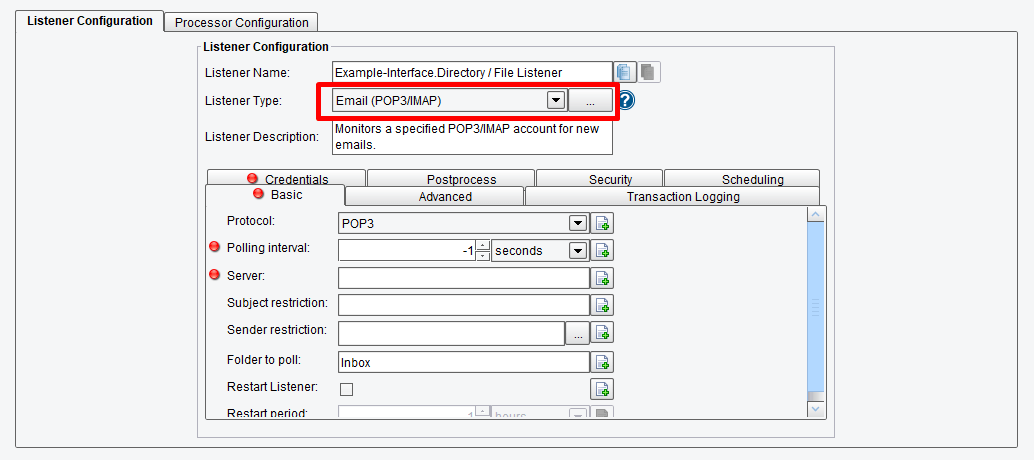Click the add-variable icon next to Polling interval
This screenshot has height=460, width=1034.
click(x=603, y=251)
